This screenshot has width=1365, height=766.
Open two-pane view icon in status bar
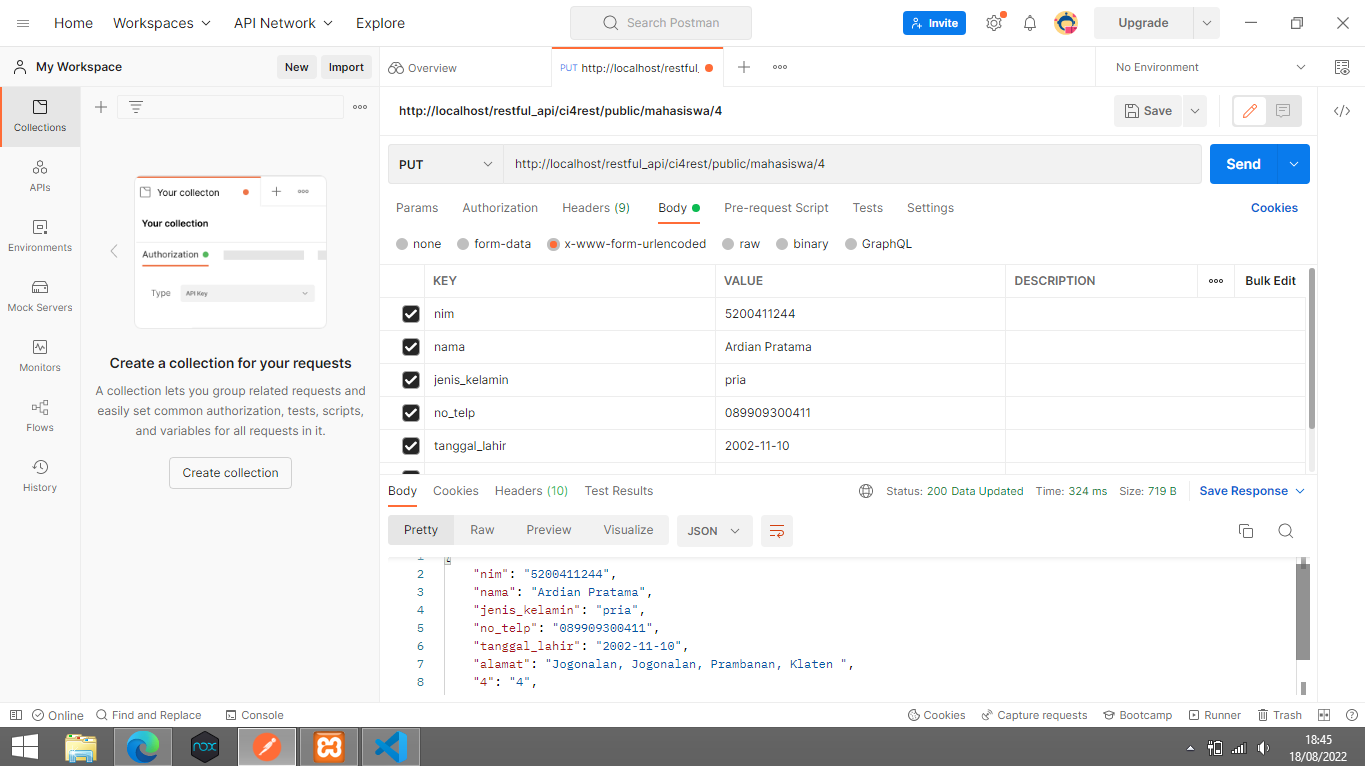coord(1324,715)
